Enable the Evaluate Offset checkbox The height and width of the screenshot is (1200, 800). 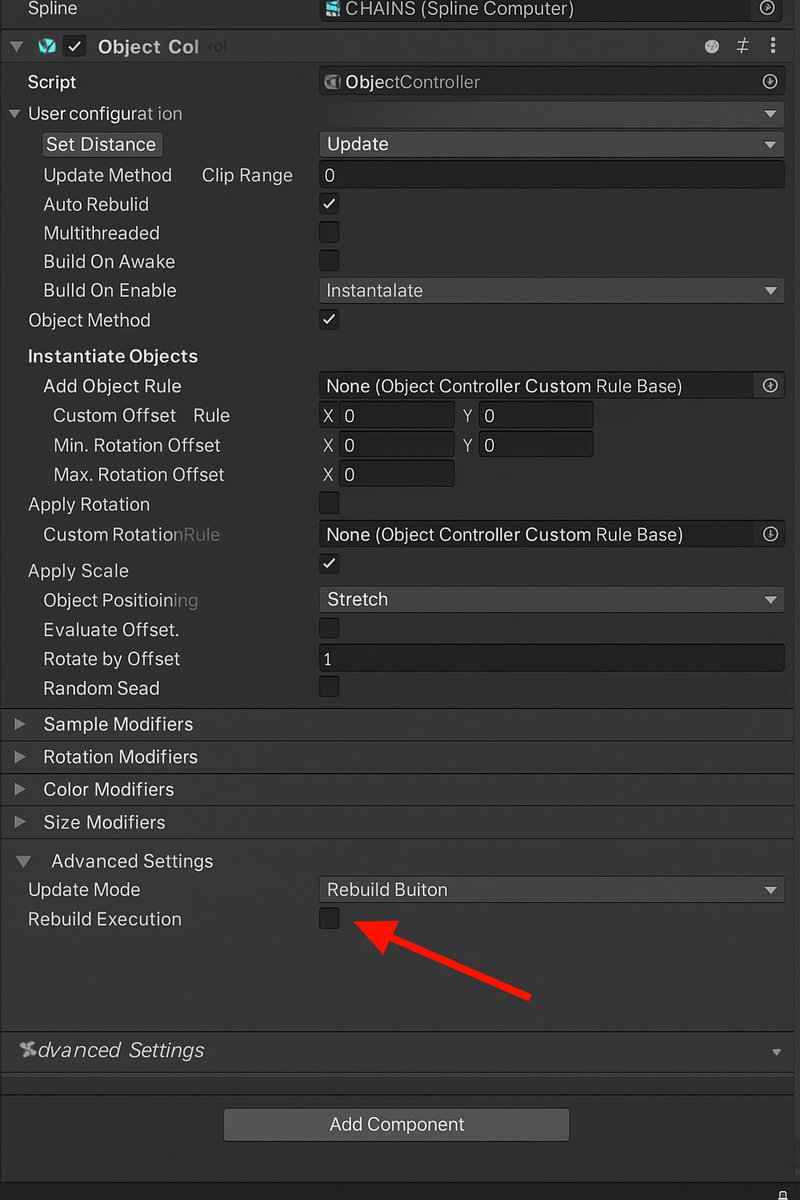click(329, 628)
